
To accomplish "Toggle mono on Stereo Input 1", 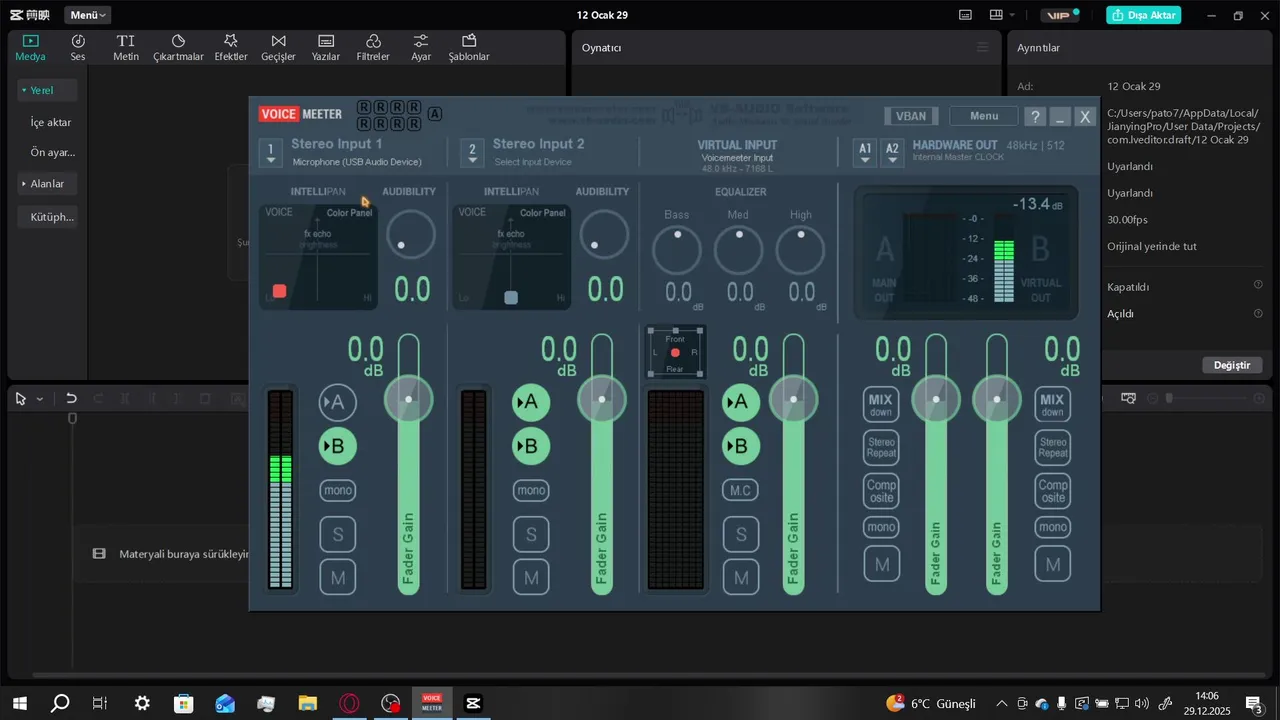I will [x=338, y=490].
